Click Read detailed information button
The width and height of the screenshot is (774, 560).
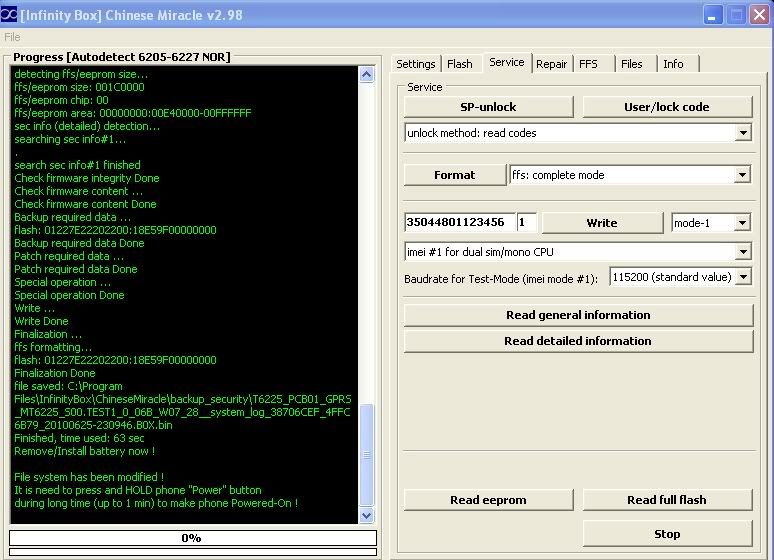(579, 341)
